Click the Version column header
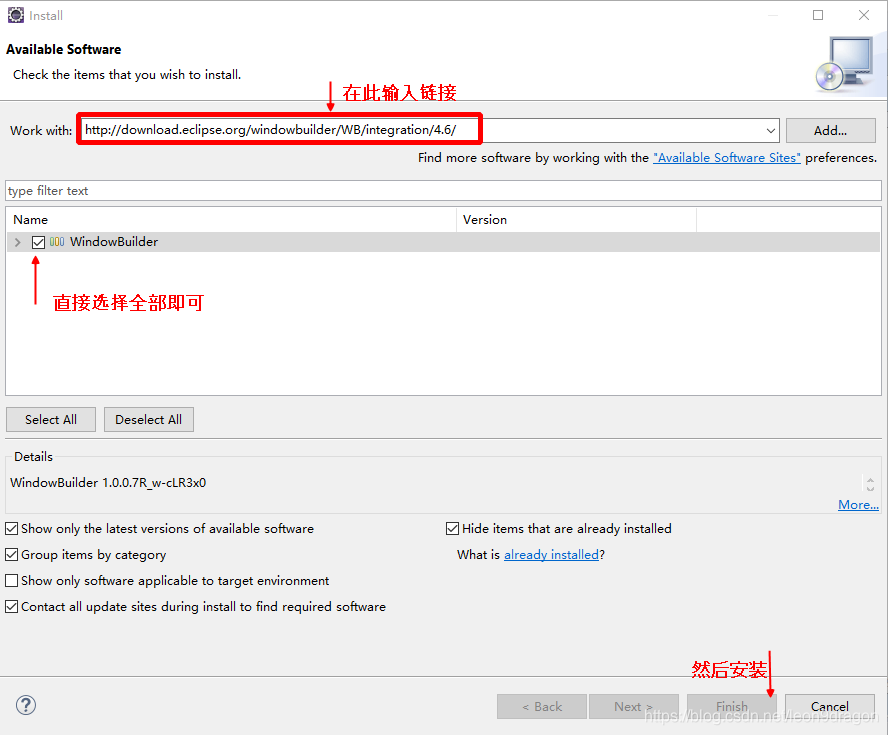The height and width of the screenshot is (735, 888). pyautogui.click(x=577, y=220)
